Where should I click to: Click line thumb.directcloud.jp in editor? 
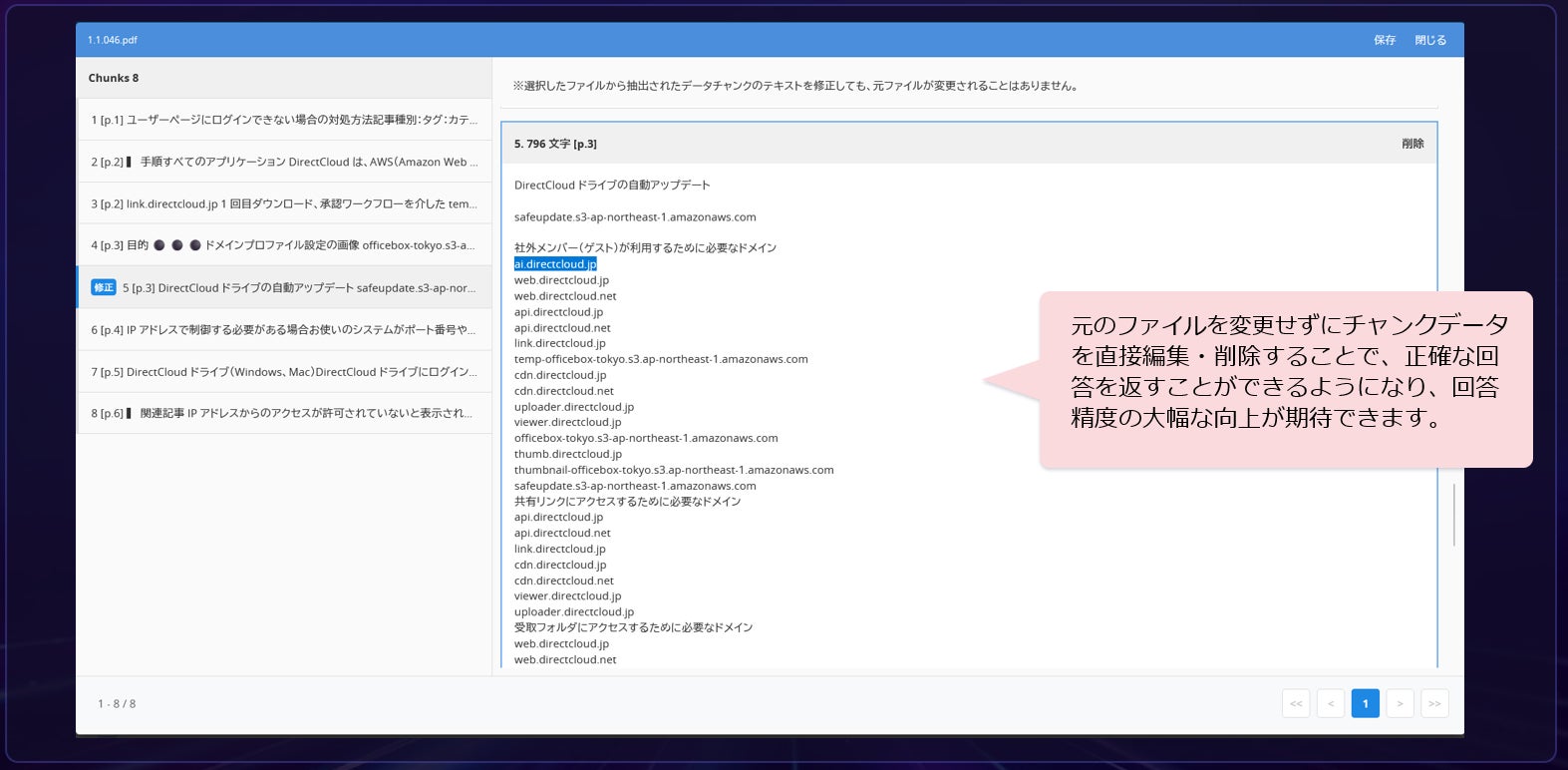[x=568, y=454]
